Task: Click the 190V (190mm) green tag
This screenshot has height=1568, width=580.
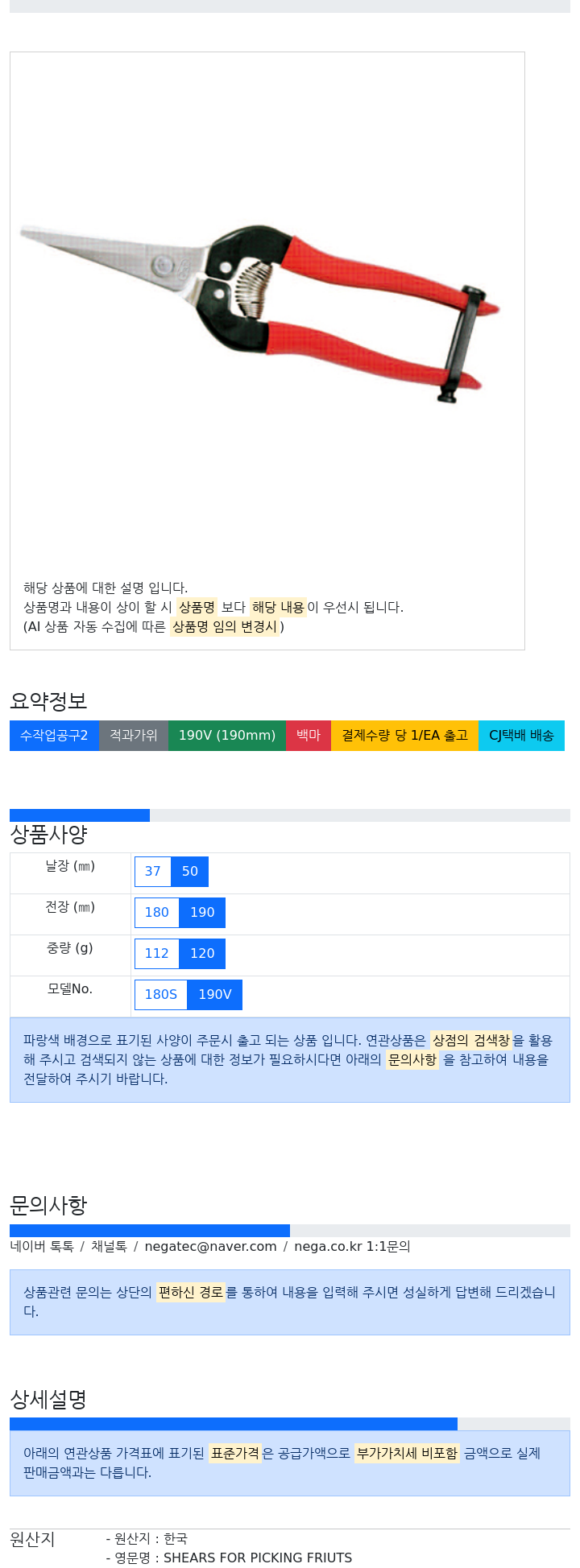Action: [x=227, y=736]
